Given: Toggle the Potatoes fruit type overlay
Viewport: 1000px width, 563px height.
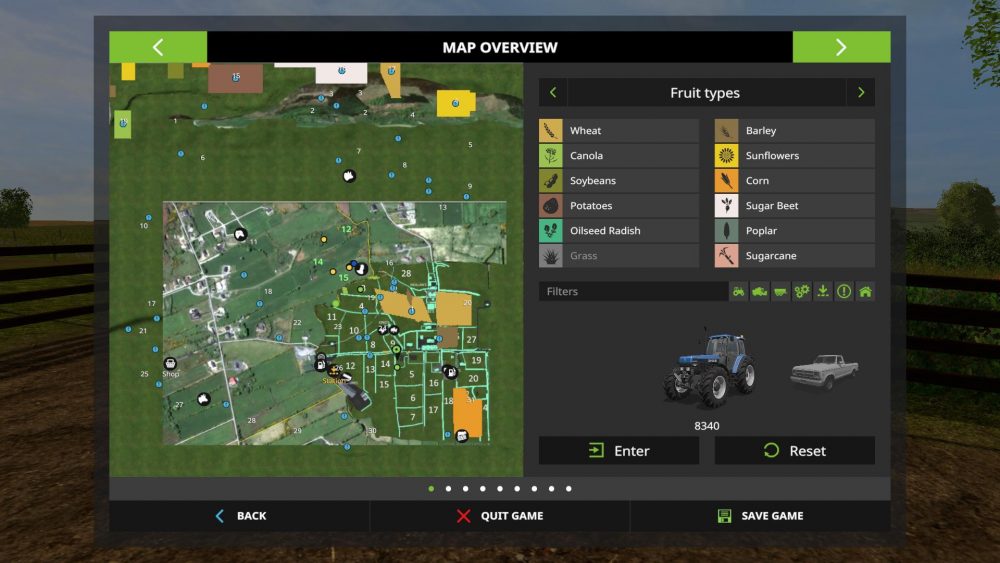Looking at the screenshot, I should pos(619,205).
